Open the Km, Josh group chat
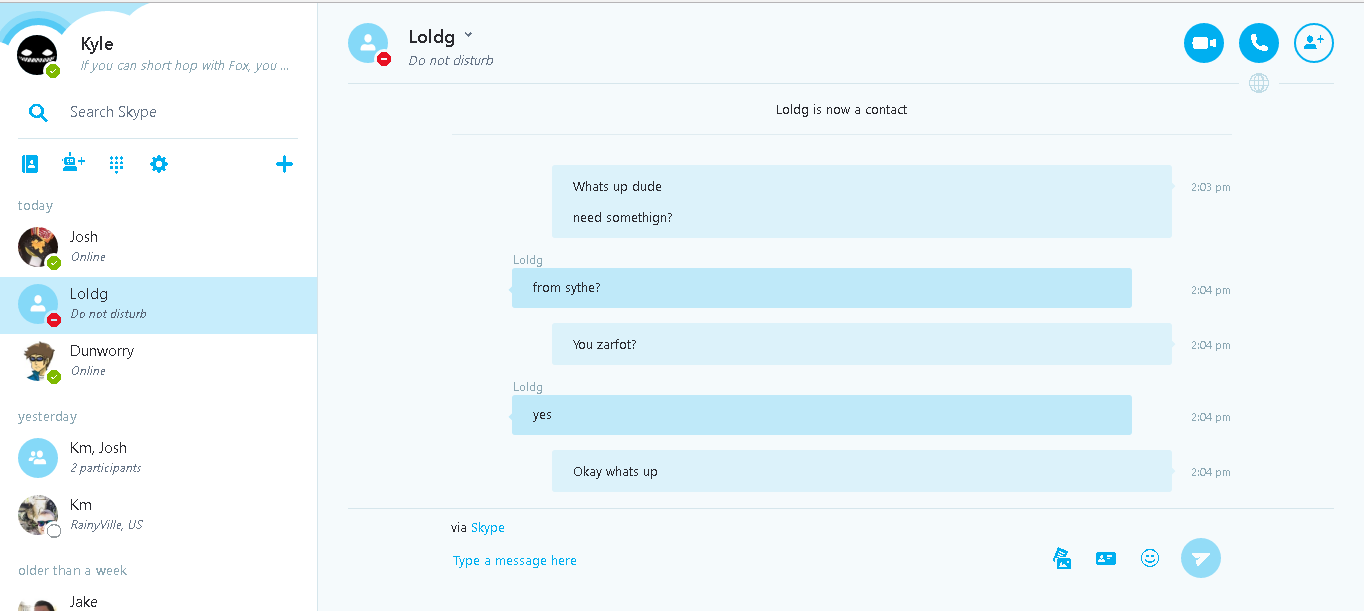 tap(159, 458)
